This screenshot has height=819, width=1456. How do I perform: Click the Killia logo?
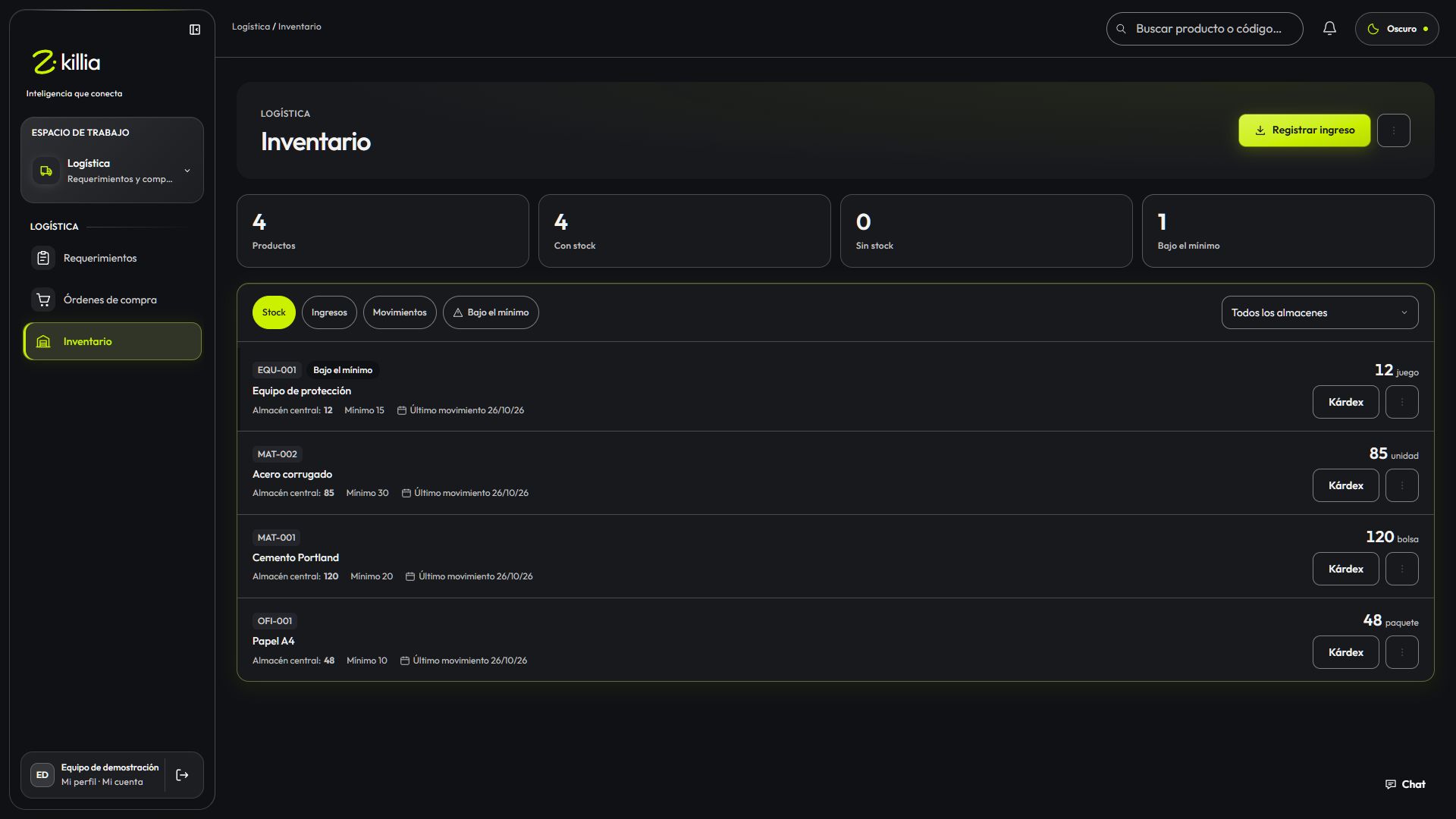(66, 62)
